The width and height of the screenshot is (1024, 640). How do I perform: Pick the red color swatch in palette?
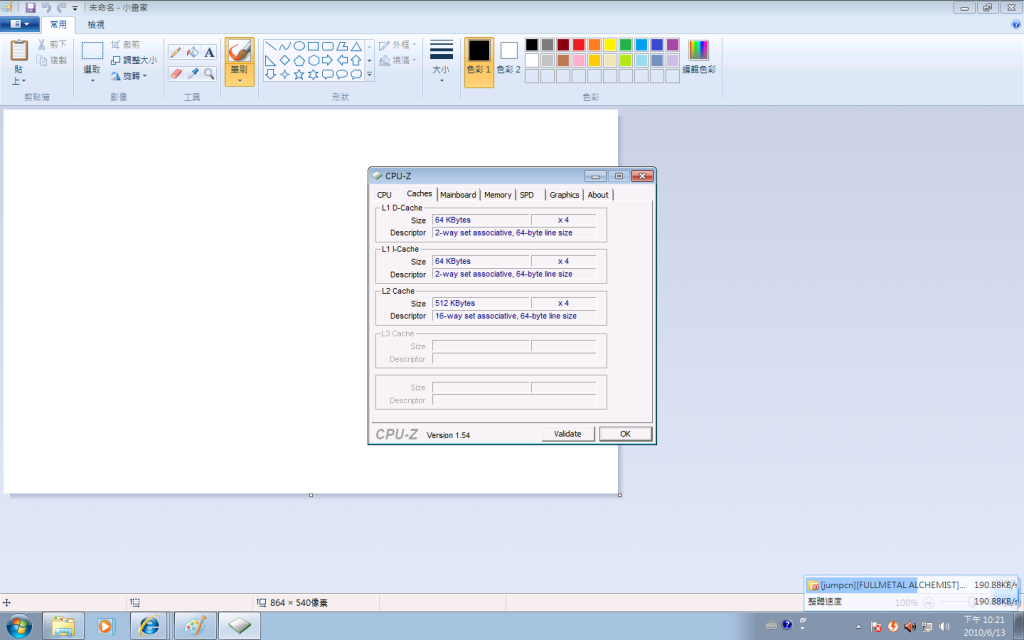(578, 45)
